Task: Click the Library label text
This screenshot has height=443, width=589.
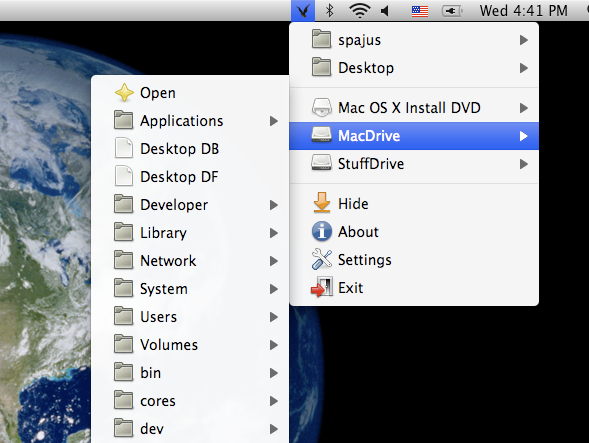Action: click(x=163, y=233)
